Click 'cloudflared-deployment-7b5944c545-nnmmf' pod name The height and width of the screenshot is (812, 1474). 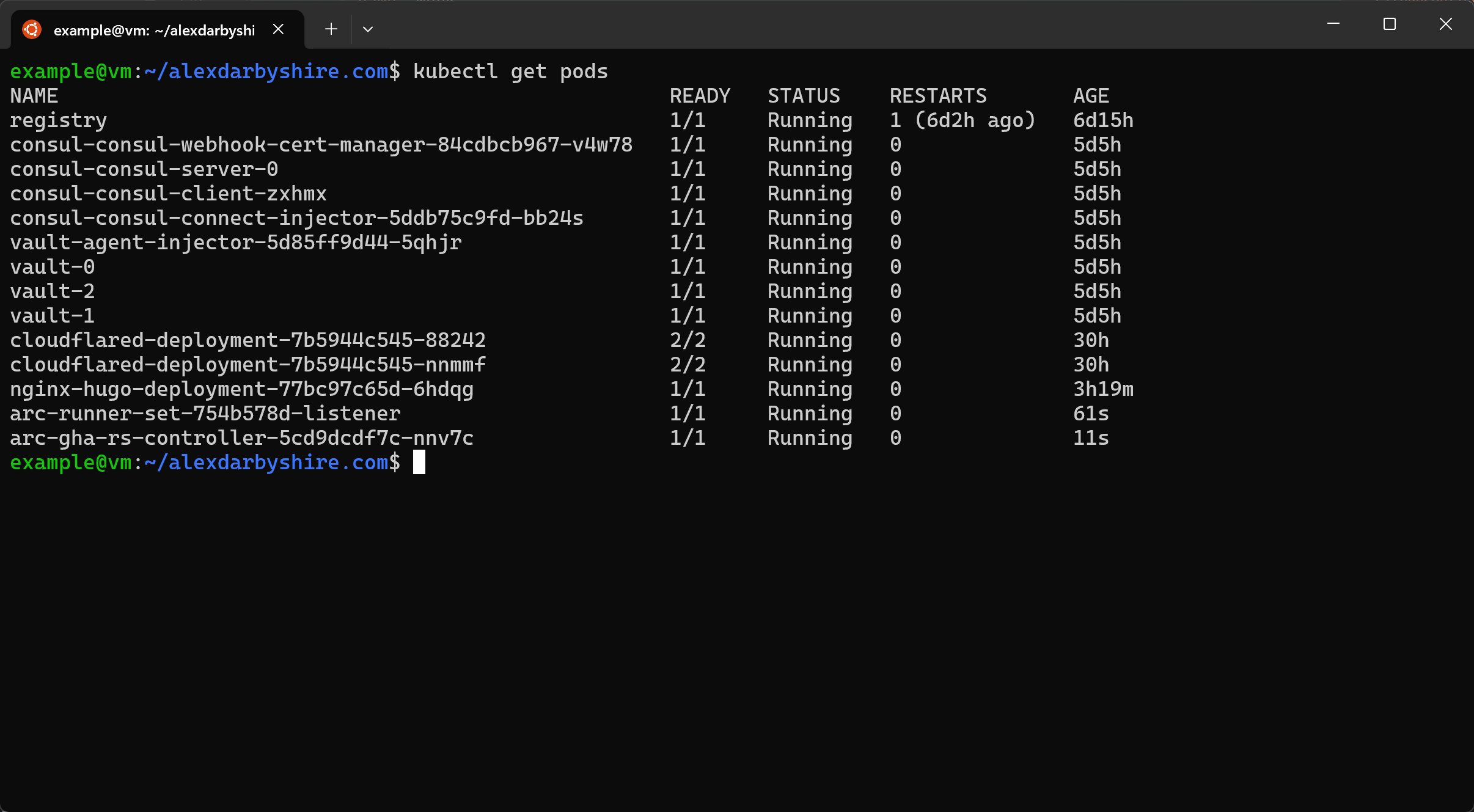[x=248, y=365]
